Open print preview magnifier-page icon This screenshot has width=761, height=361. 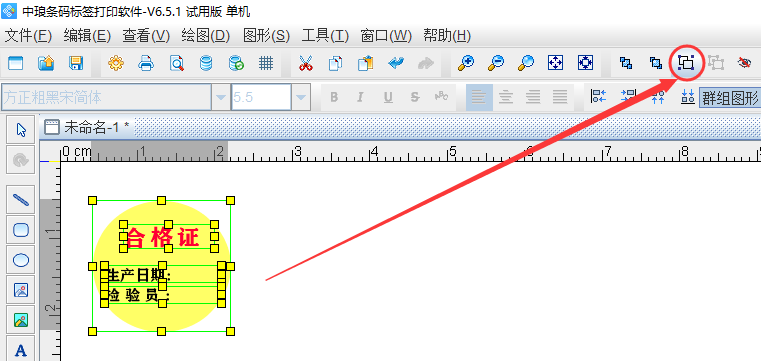[x=176, y=63]
